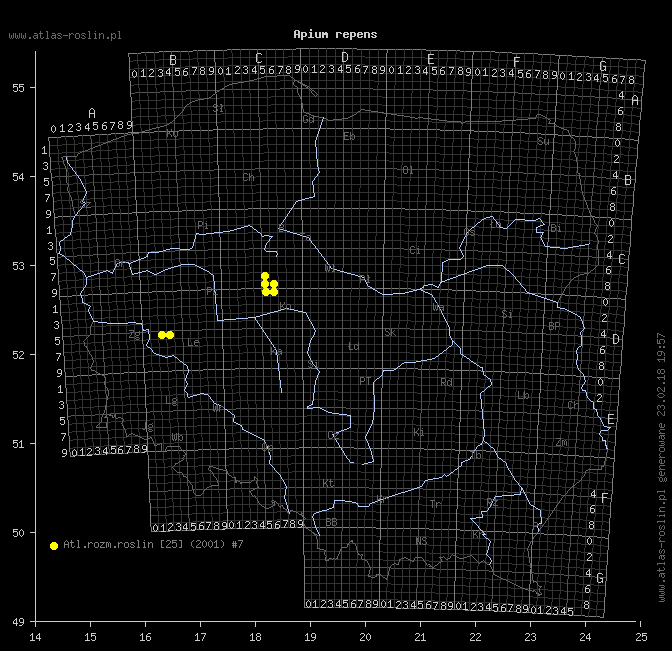Viewport: 672px width, 651px height.
Task: Click longitude label 18 on the bottom axis
Action: point(255,637)
